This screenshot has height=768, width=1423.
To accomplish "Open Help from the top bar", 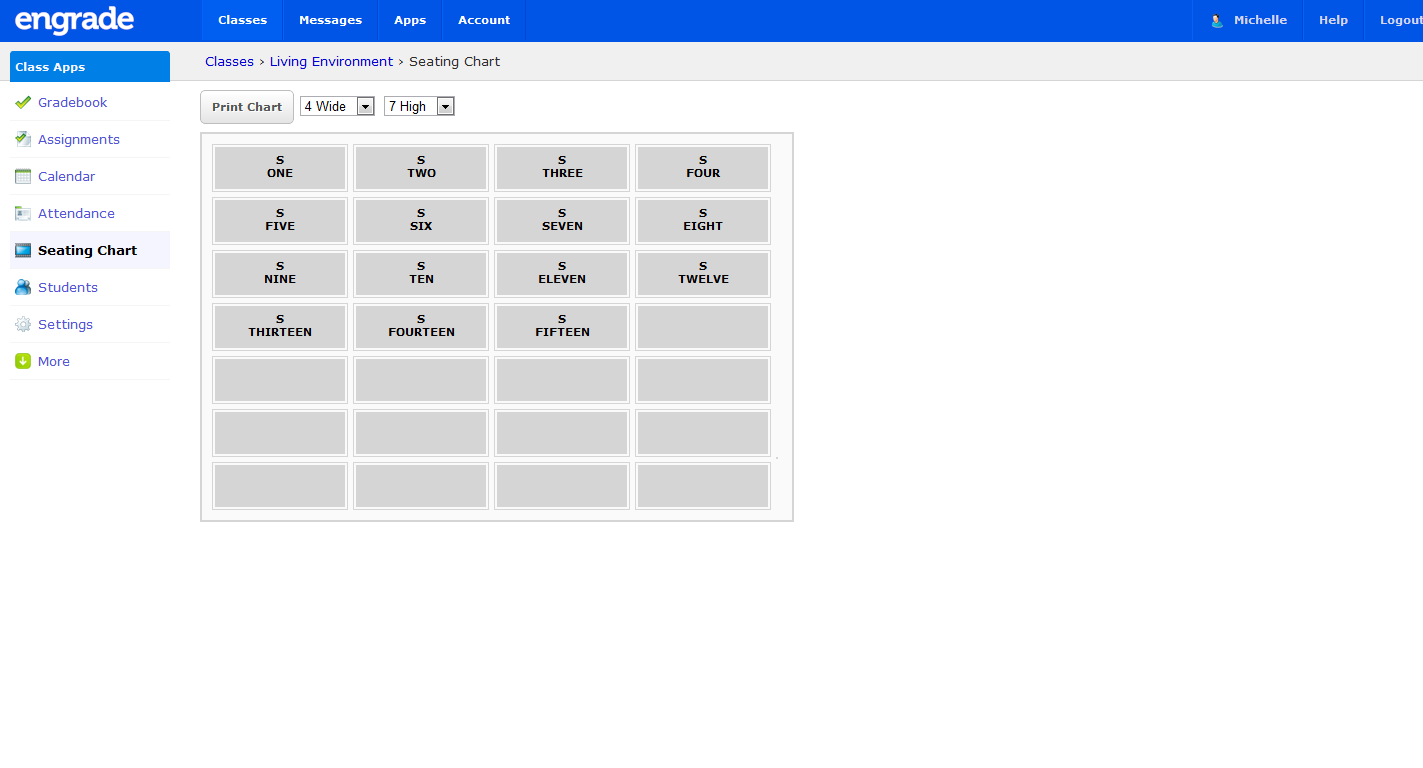I will 1333,19.
